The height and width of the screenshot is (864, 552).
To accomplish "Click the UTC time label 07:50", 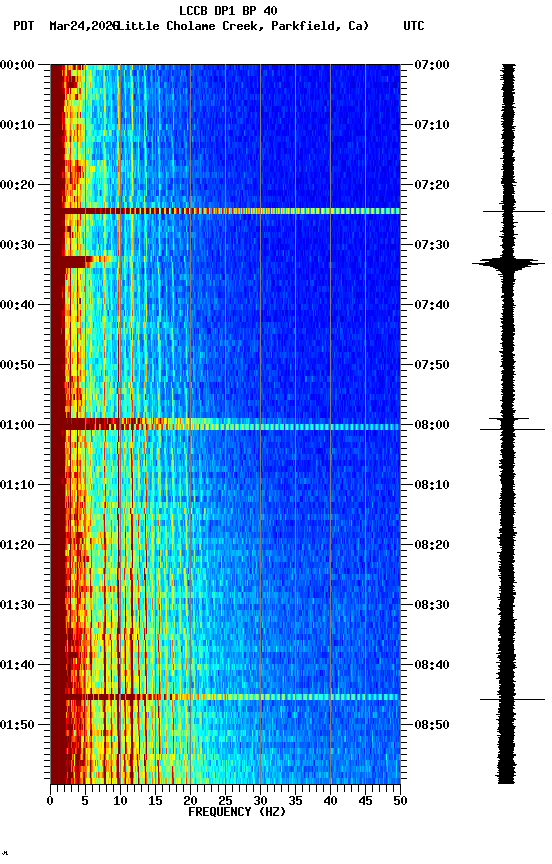I will coord(432,365).
